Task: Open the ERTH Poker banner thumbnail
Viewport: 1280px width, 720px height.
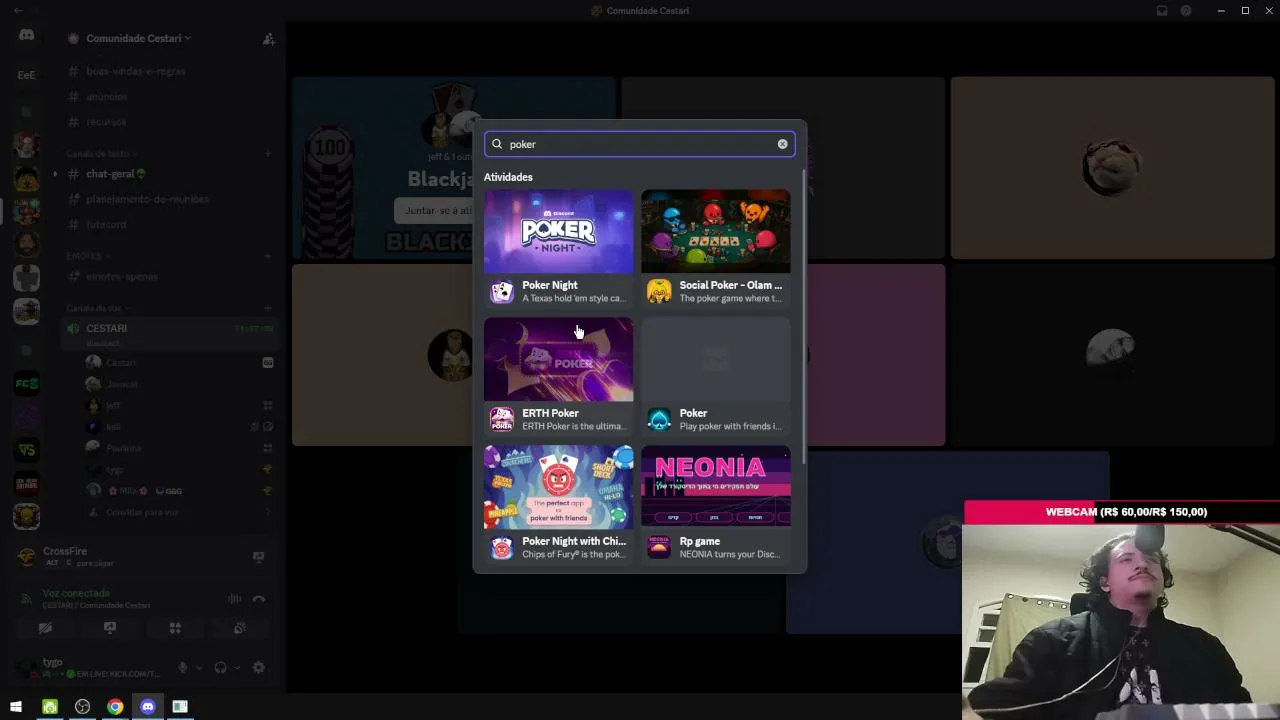Action: tap(559, 359)
